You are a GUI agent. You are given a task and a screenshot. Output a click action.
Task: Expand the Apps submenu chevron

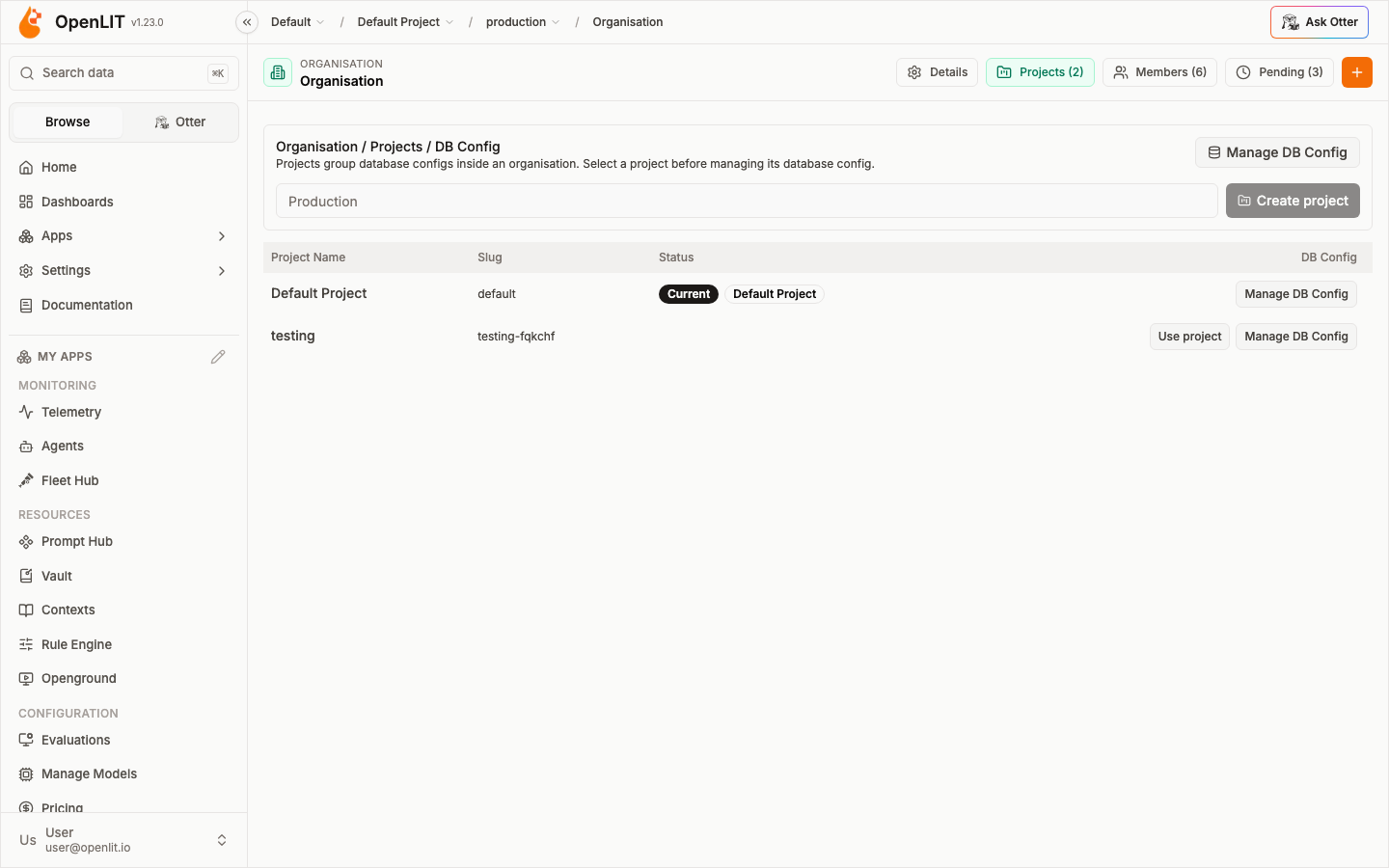pos(222,236)
